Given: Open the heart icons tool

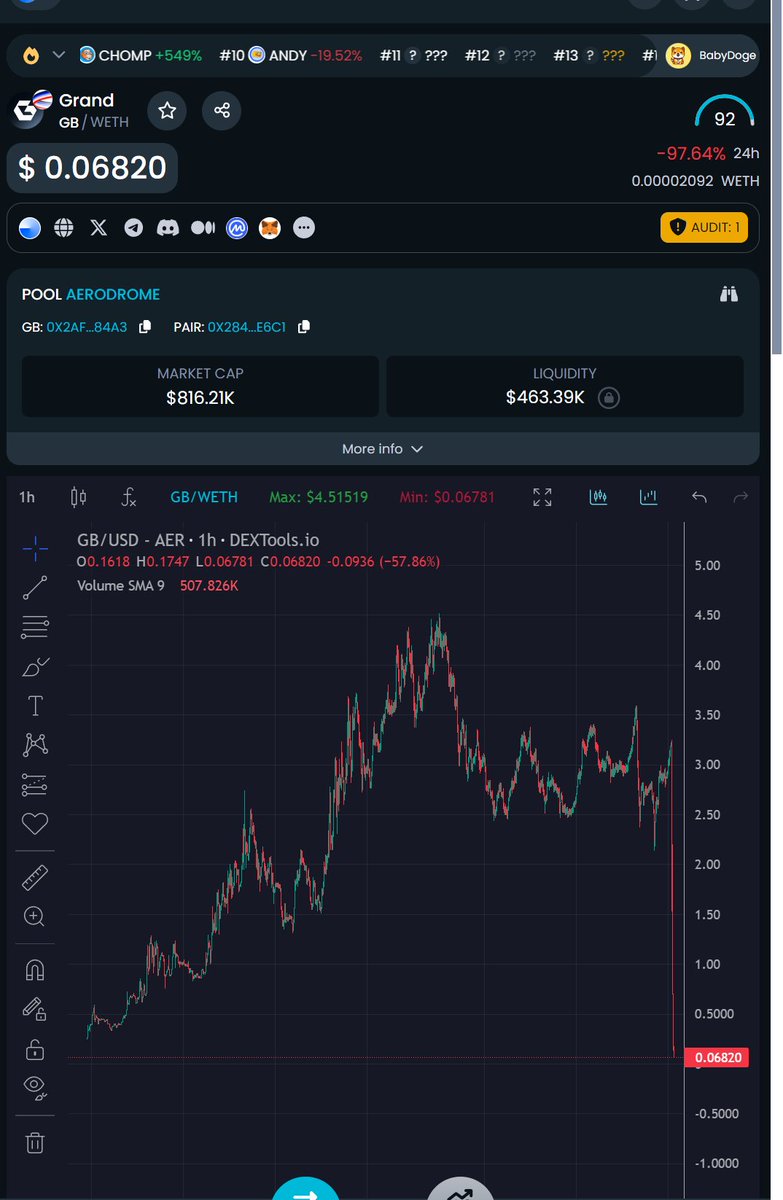Looking at the screenshot, I should [x=35, y=824].
